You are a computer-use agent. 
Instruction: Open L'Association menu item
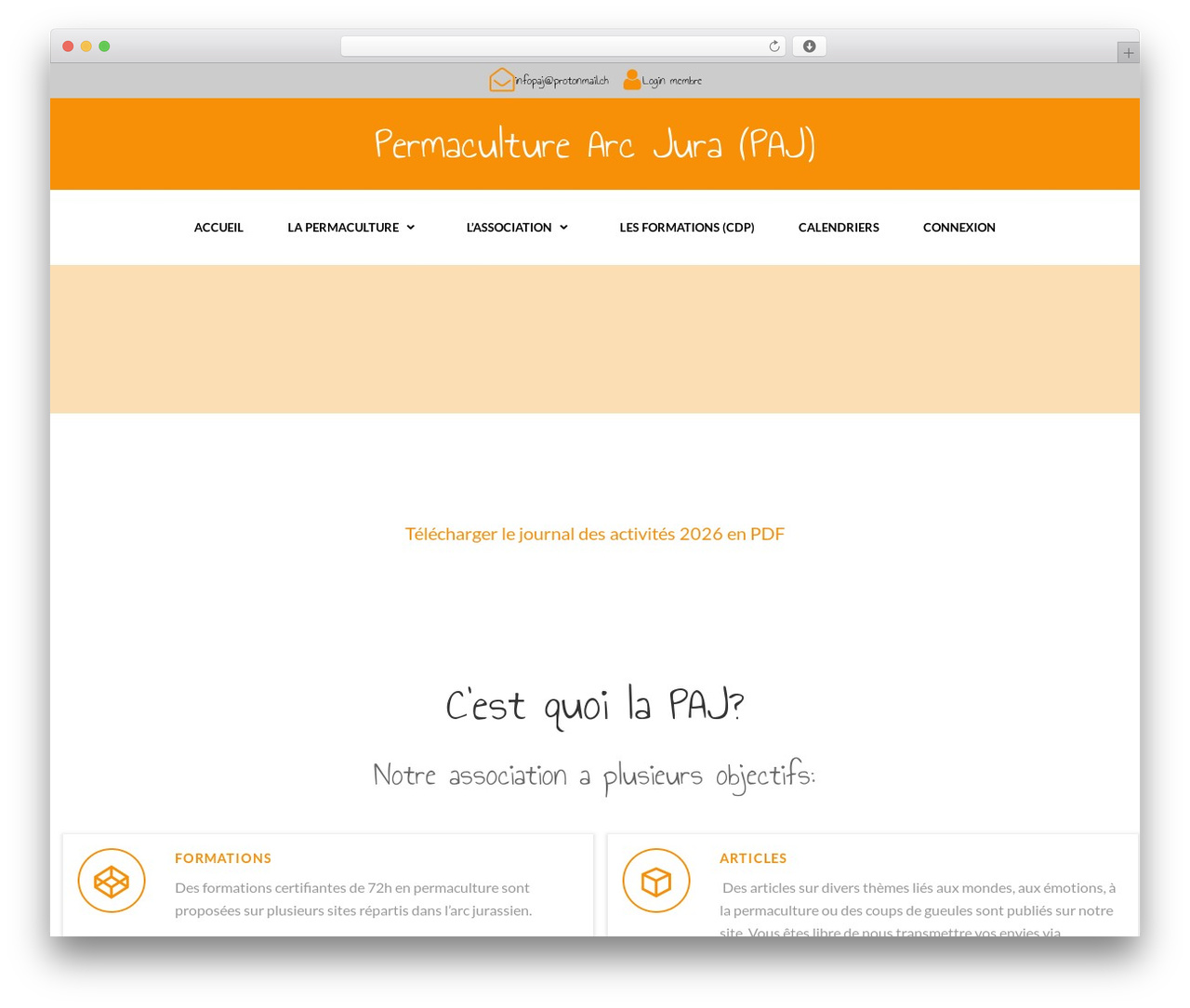[x=509, y=227]
